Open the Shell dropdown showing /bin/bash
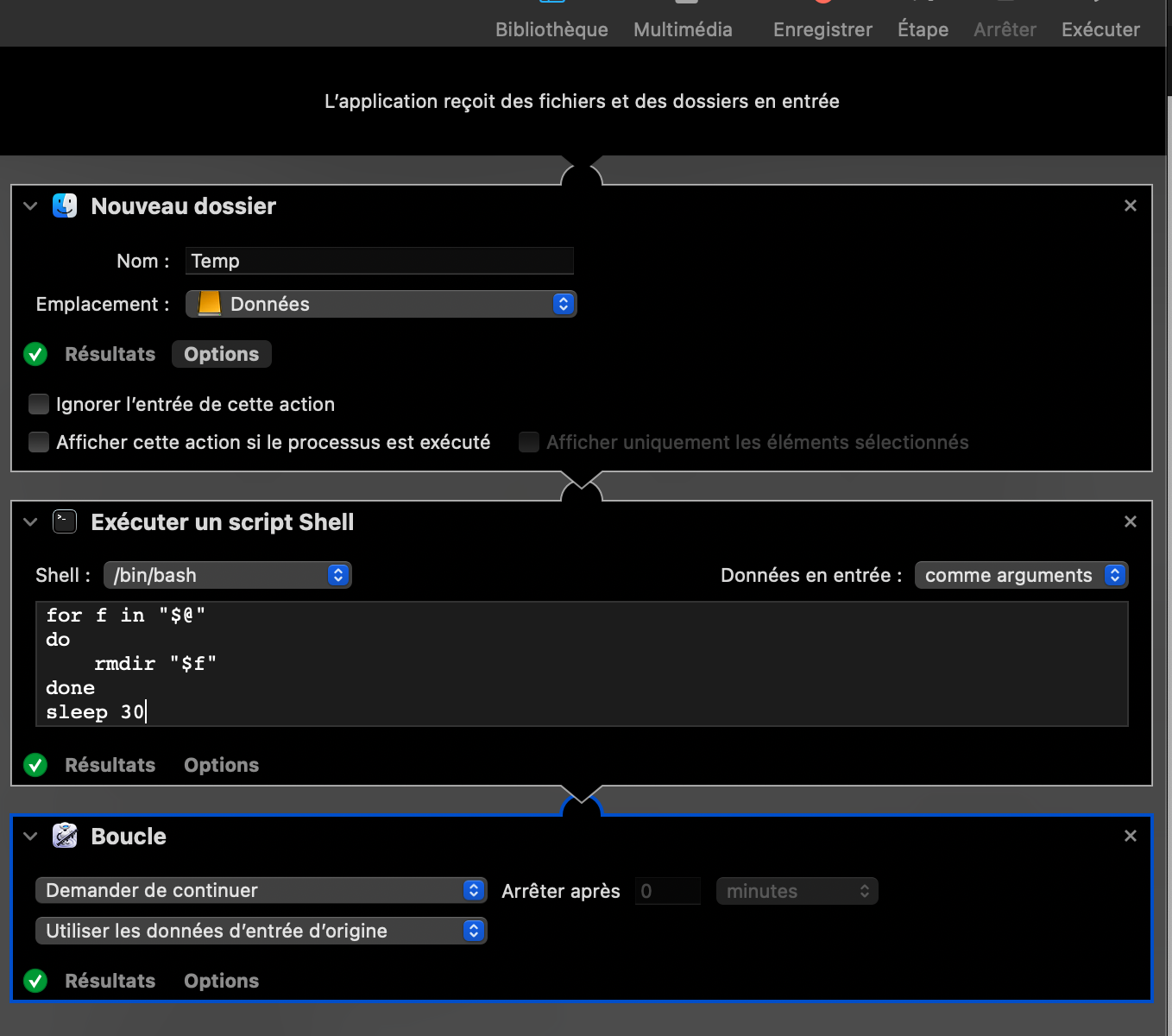The width and height of the screenshot is (1172, 1036). 227,575
